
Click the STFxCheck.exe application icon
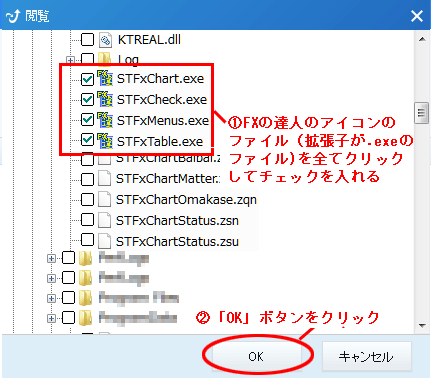click(x=105, y=99)
